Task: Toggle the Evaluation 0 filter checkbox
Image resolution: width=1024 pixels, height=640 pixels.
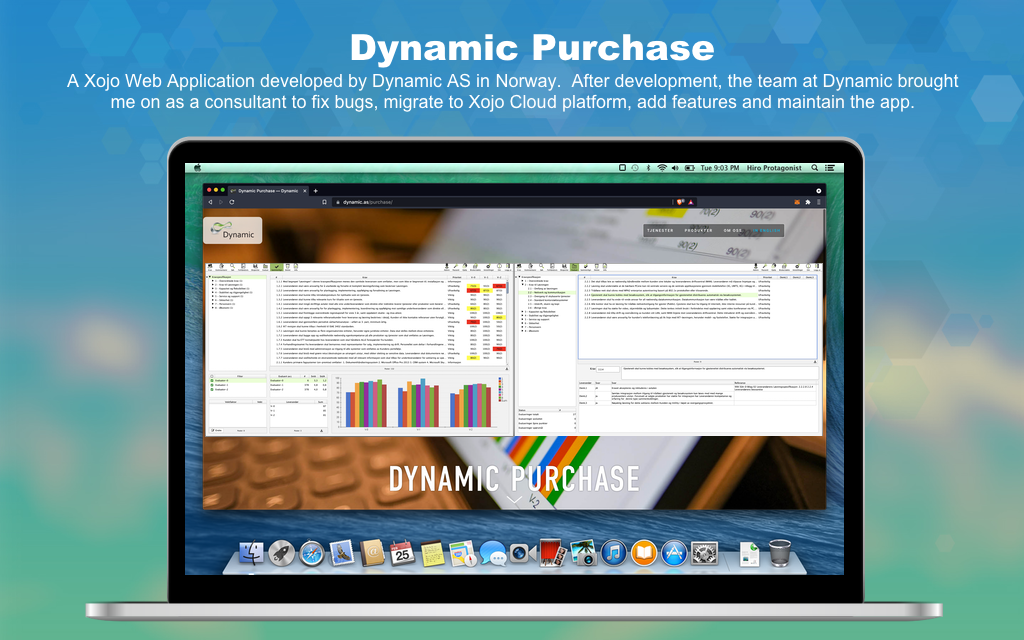Action: (x=213, y=380)
